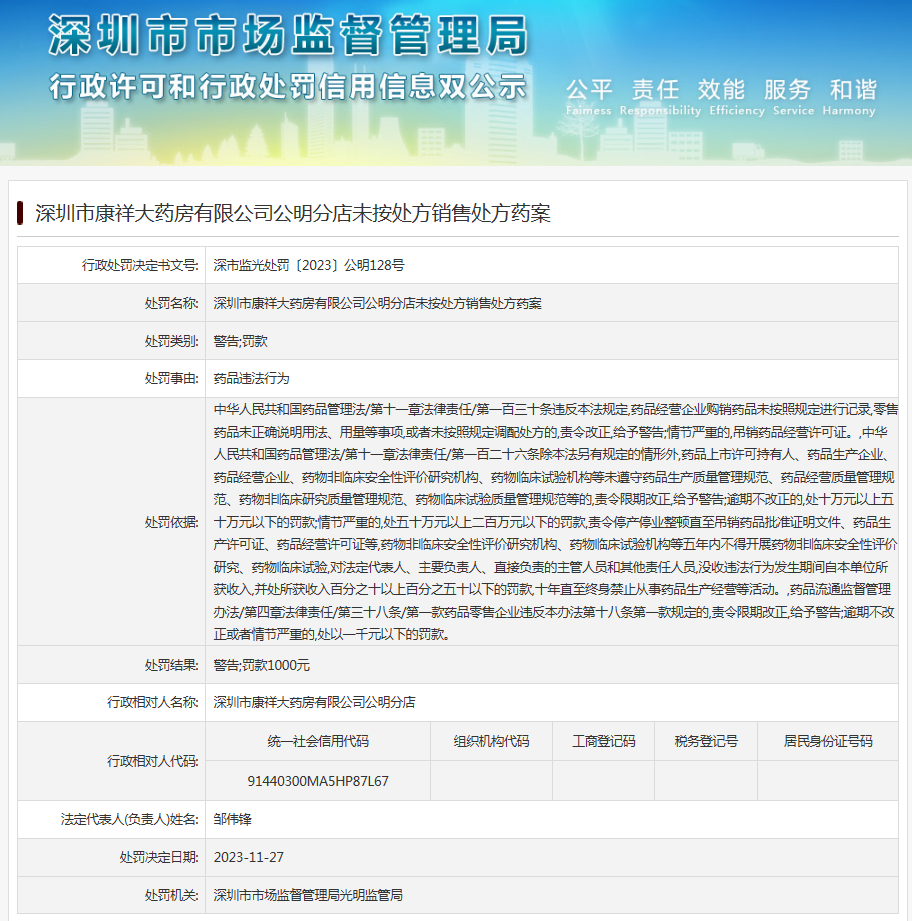
Task: Click the 处罚依据 label
Action: click(171, 522)
